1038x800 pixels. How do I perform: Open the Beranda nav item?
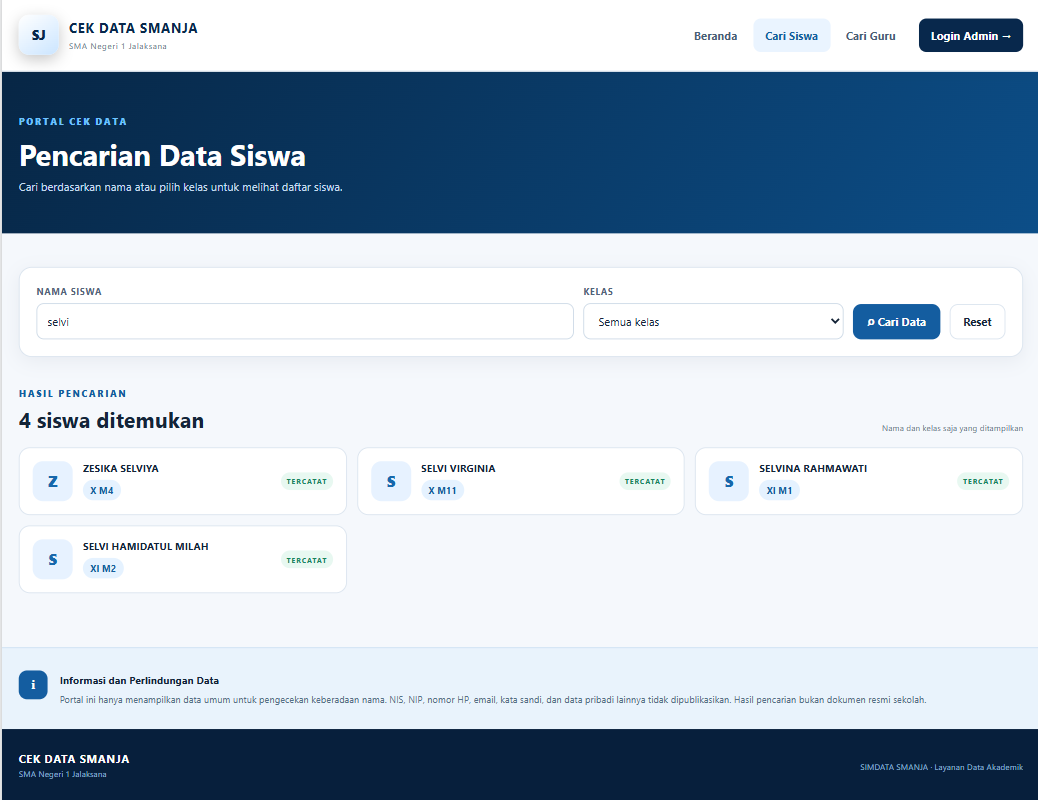point(716,36)
